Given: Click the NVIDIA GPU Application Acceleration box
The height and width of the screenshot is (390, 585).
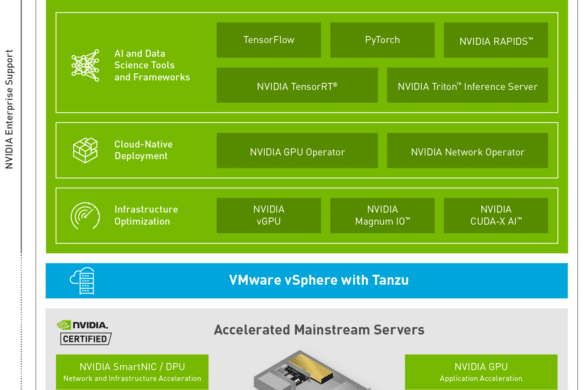Looking at the screenshot, I should click(481, 372).
